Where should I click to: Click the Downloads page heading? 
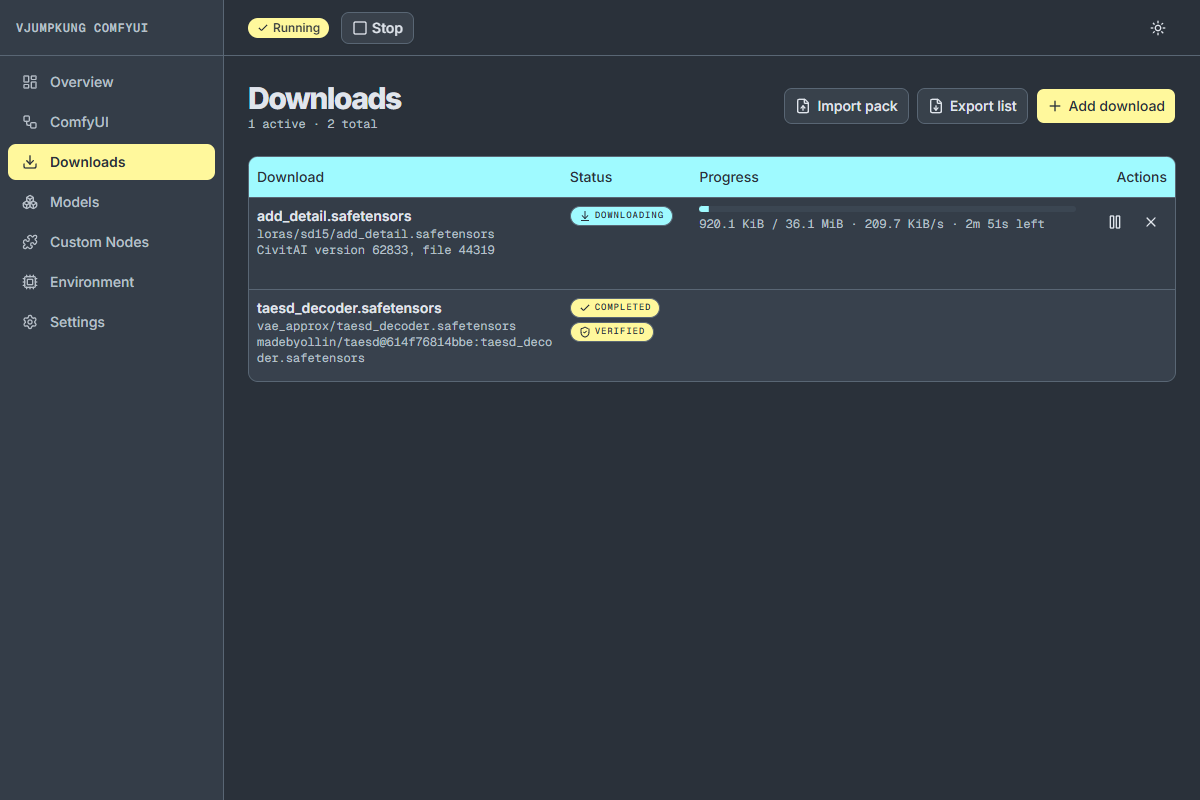coord(325,98)
